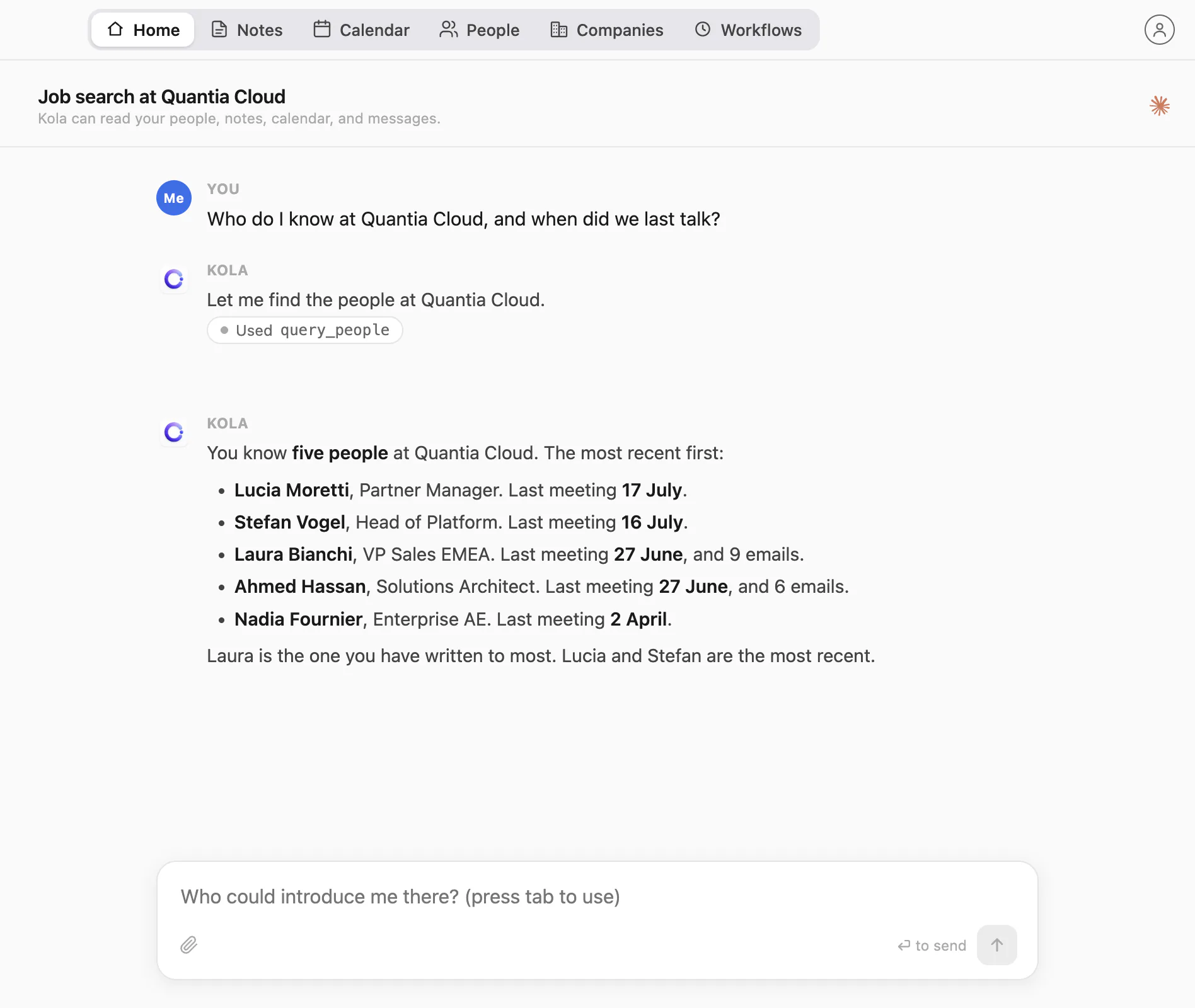Click the '17 July' meeting date

(652, 490)
